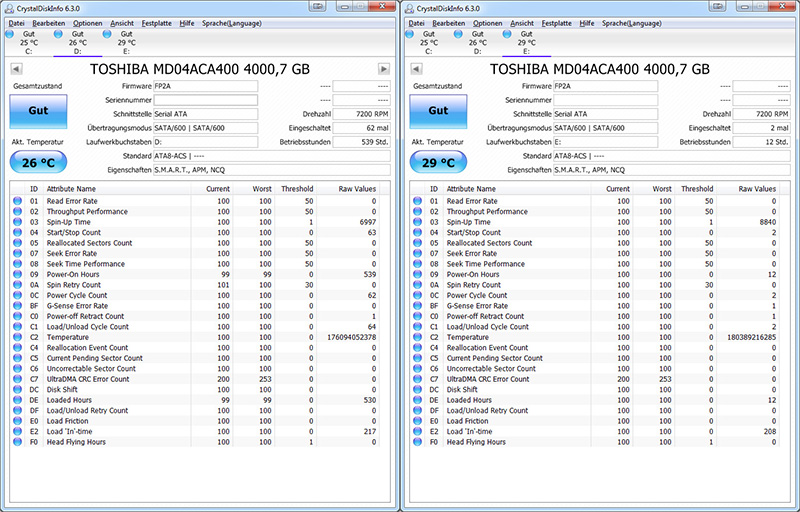Click Worst column header, left window
Image resolution: width=800 pixels, height=512 pixels.
tap(254, 189)
